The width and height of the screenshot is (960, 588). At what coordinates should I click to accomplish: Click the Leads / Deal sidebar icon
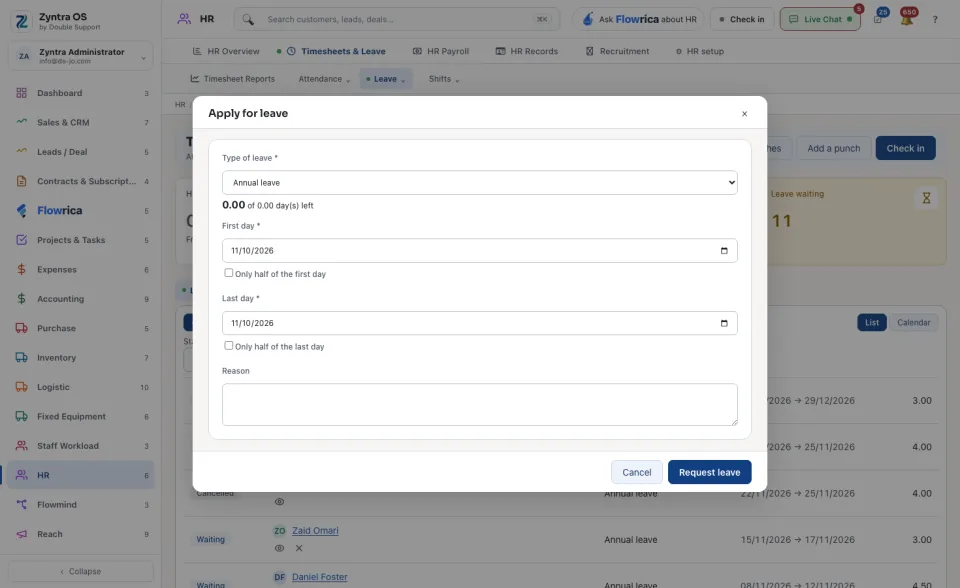[x=21, y=151]
